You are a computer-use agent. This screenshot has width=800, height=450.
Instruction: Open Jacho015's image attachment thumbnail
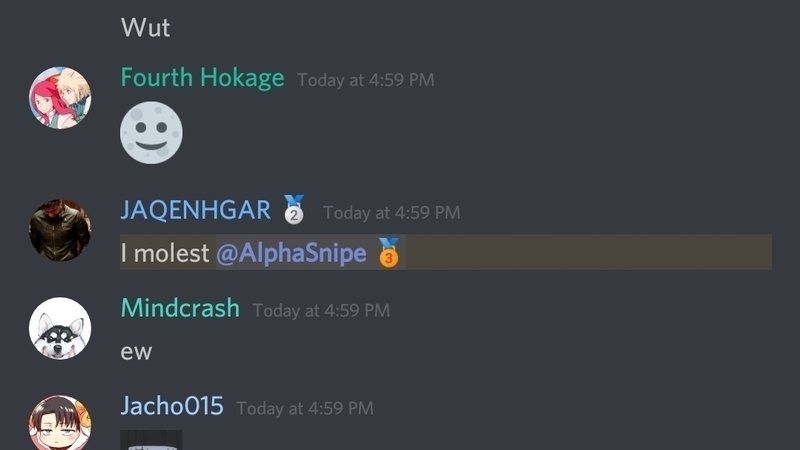tap(151, 440)
